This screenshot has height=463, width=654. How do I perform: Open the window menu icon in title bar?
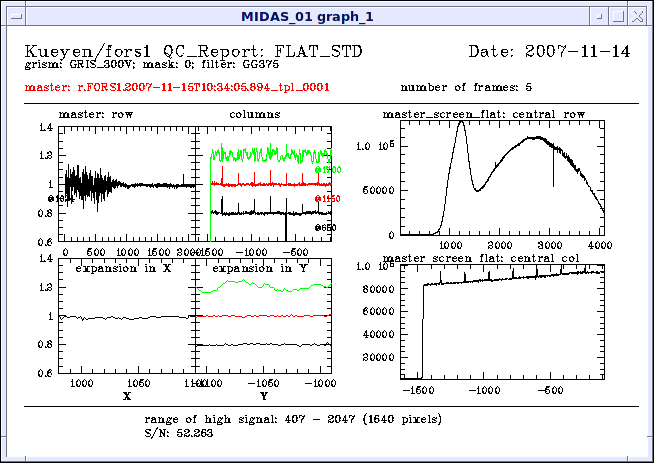tap(12, 16)
